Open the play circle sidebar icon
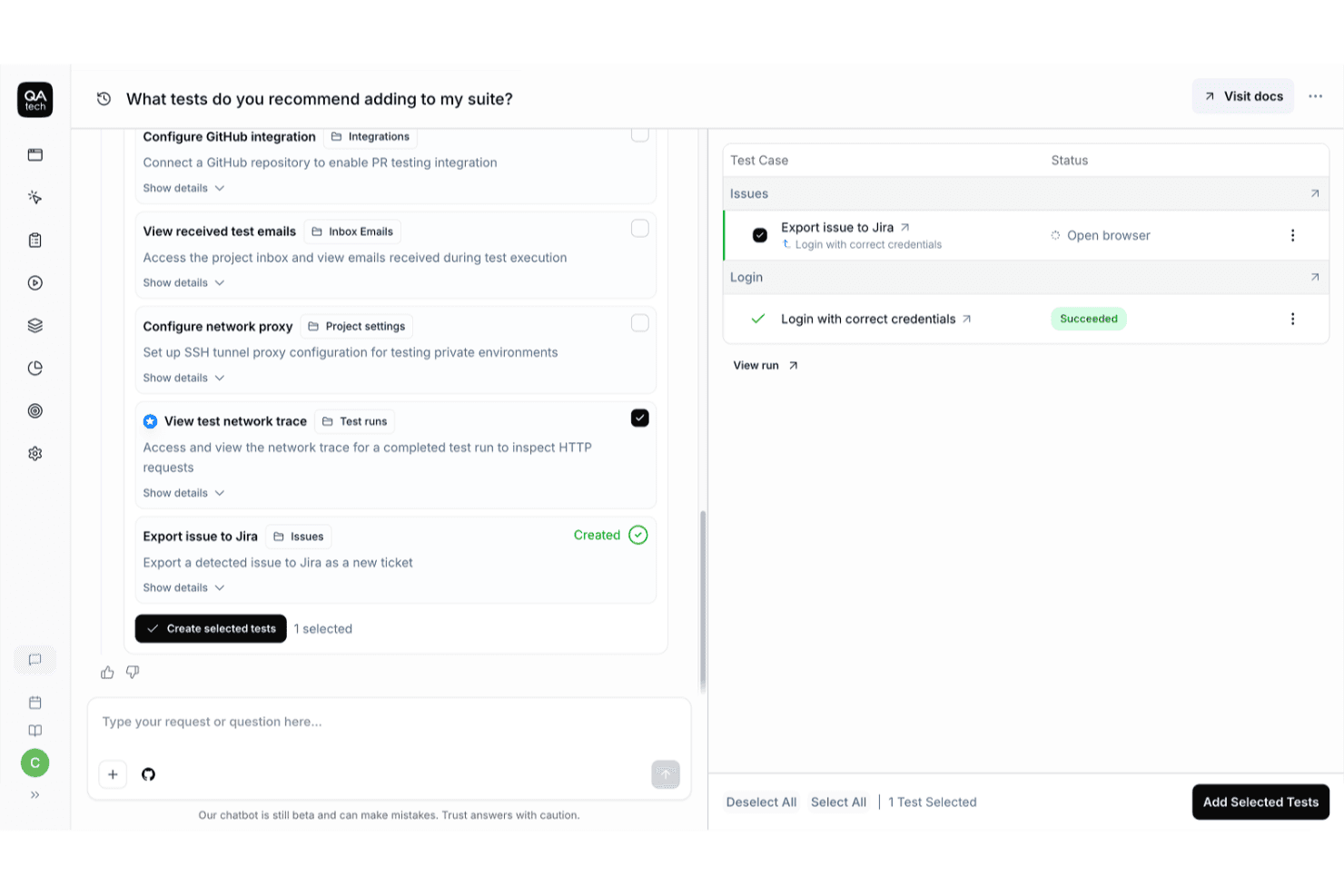 35,283
